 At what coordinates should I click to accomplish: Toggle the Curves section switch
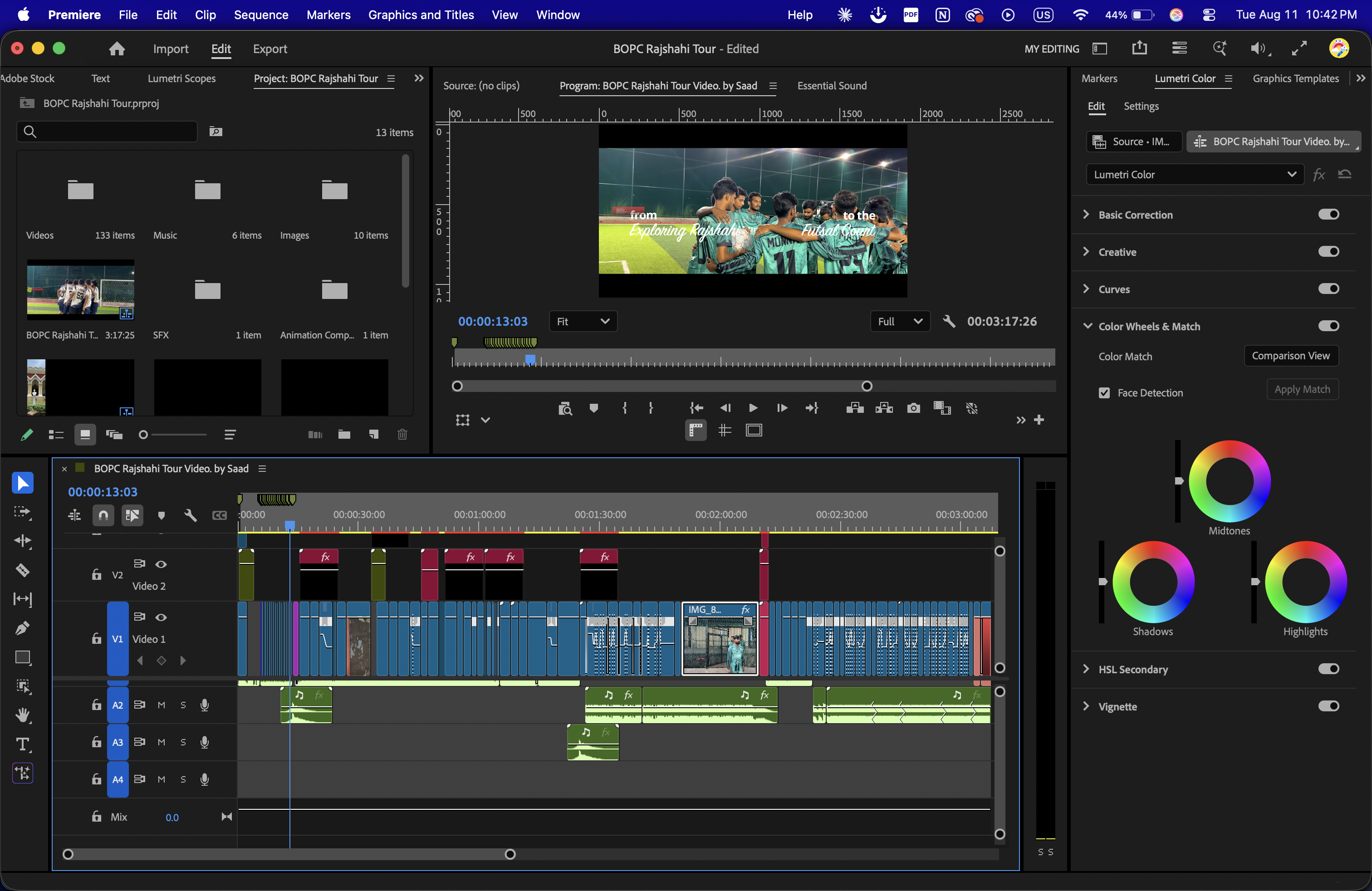click(x=1328, y=289)
